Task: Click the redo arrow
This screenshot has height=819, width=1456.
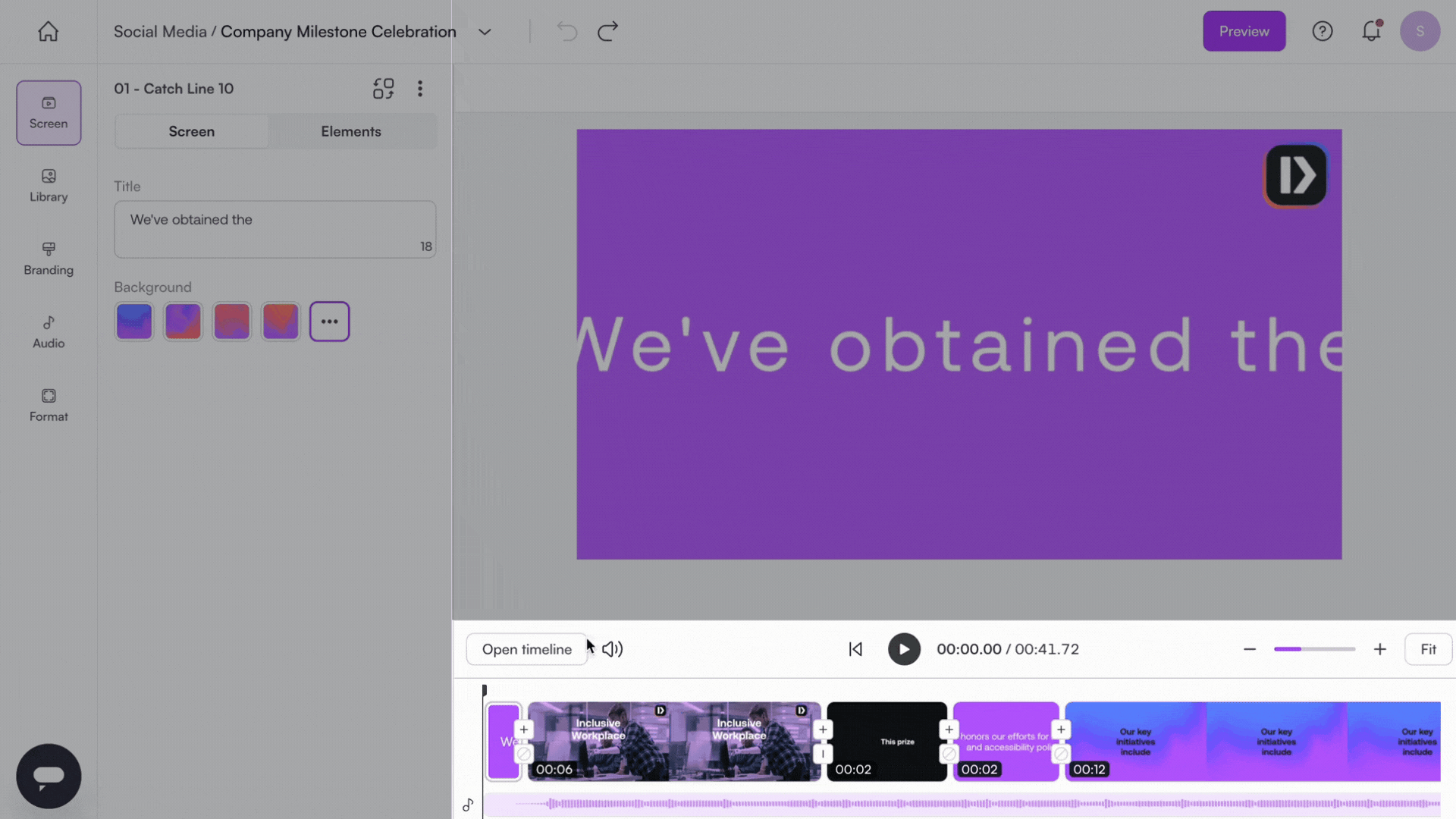Action: click(607, 31)
